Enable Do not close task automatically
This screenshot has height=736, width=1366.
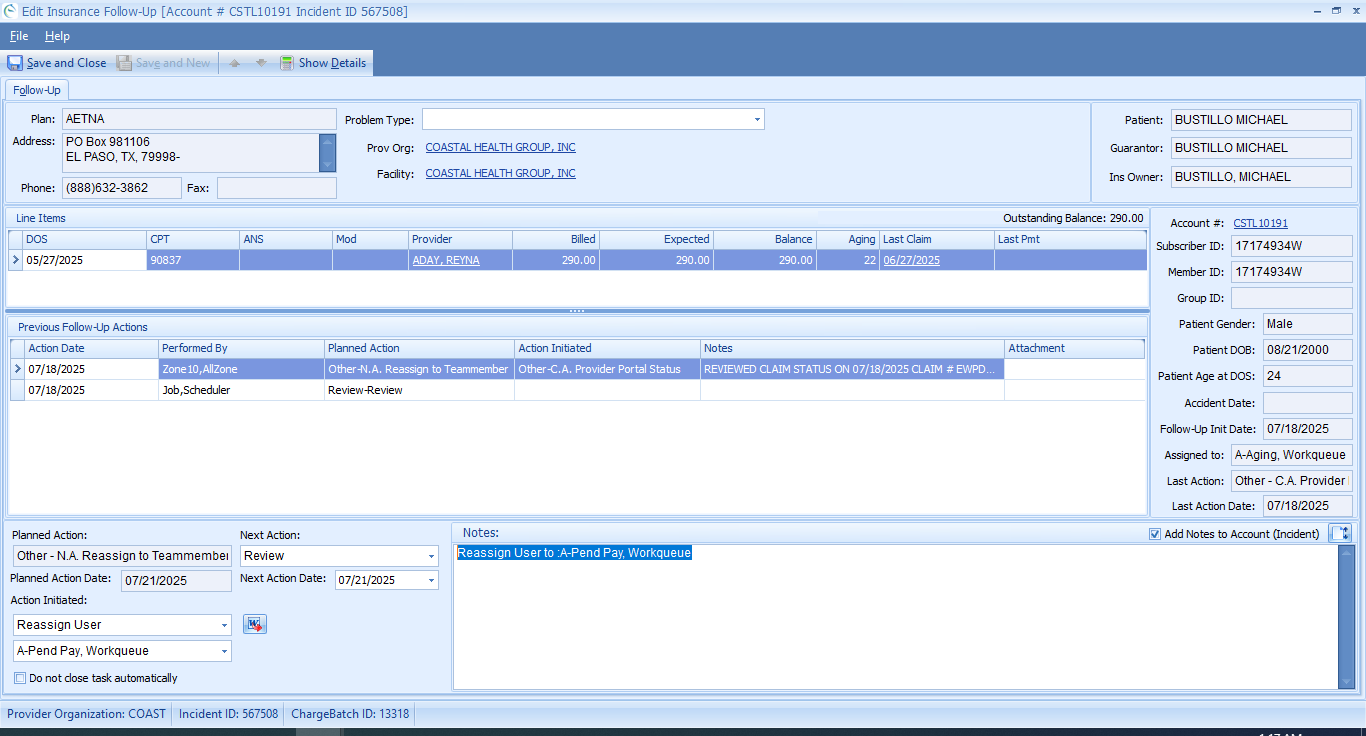[21, 678]
